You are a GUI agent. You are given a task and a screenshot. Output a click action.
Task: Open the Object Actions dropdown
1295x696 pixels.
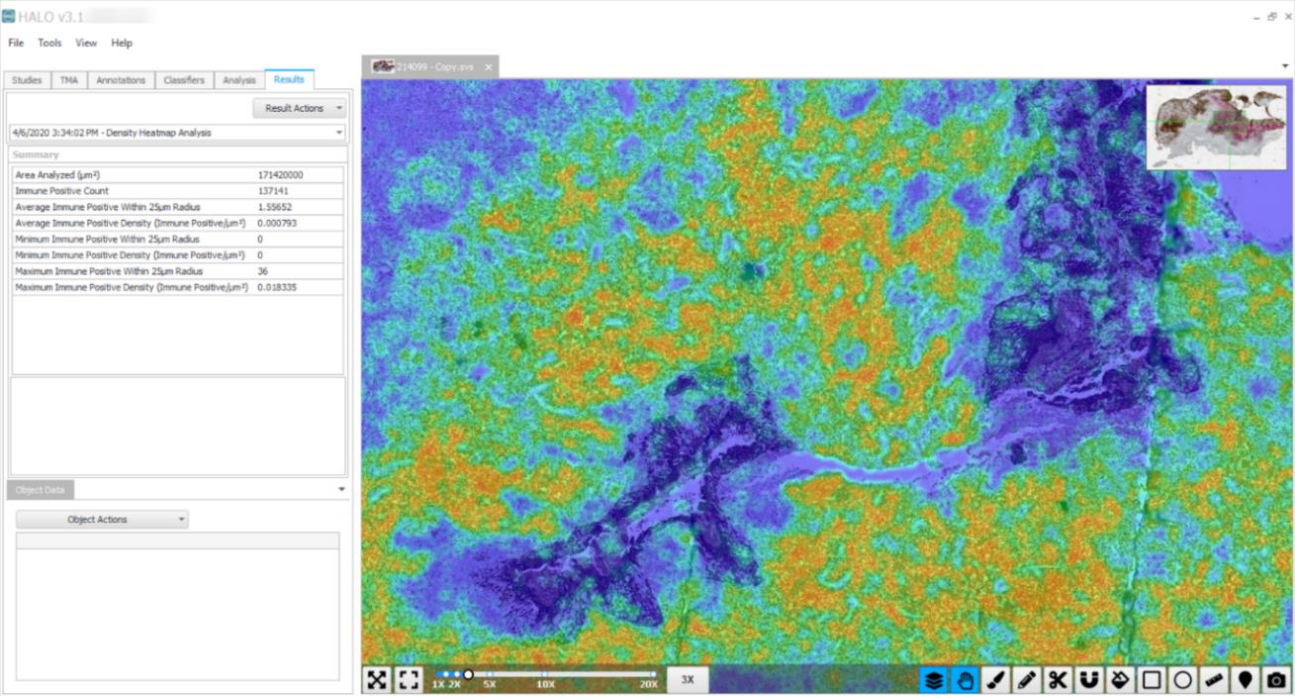[102, 520]
